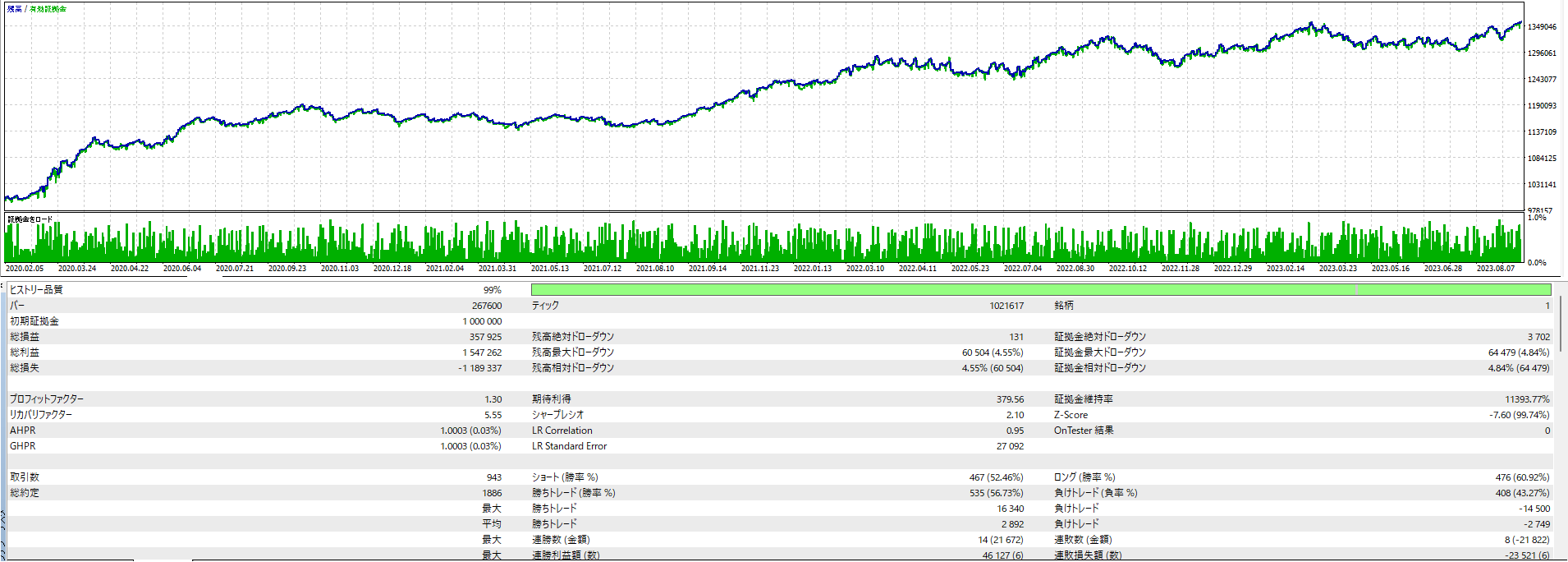Select the 総利益 label
This screenshot has height=562, width=1568.
tap(25, 352)
